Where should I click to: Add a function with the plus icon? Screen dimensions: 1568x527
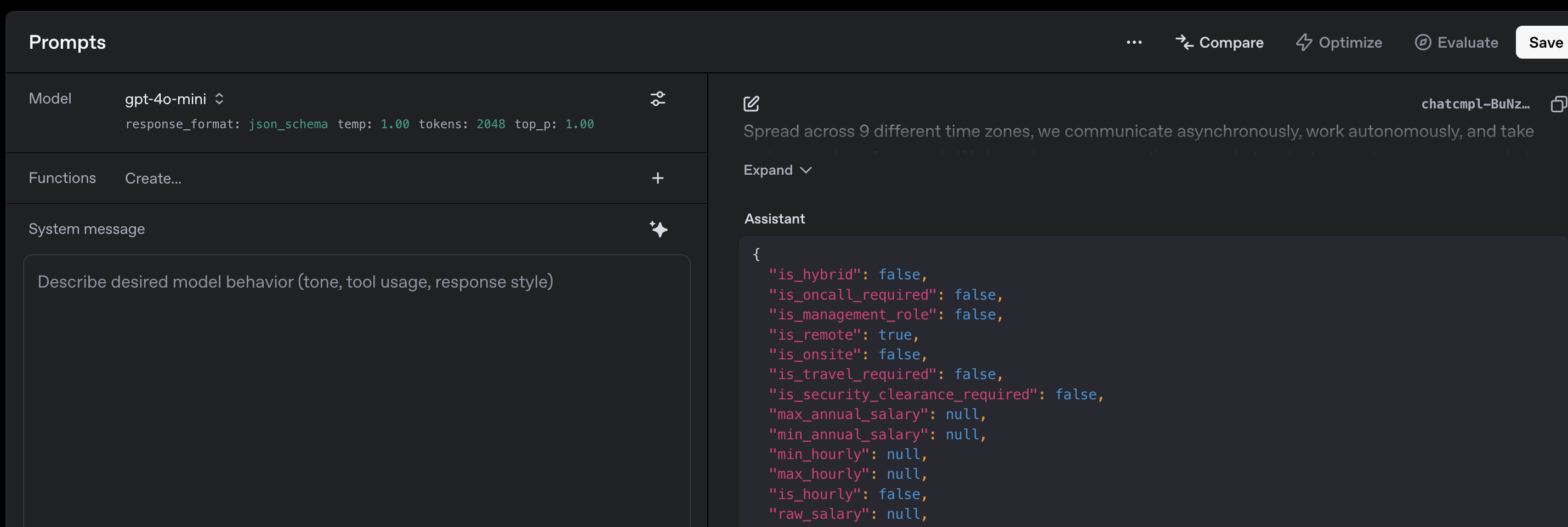click(658, 178)
